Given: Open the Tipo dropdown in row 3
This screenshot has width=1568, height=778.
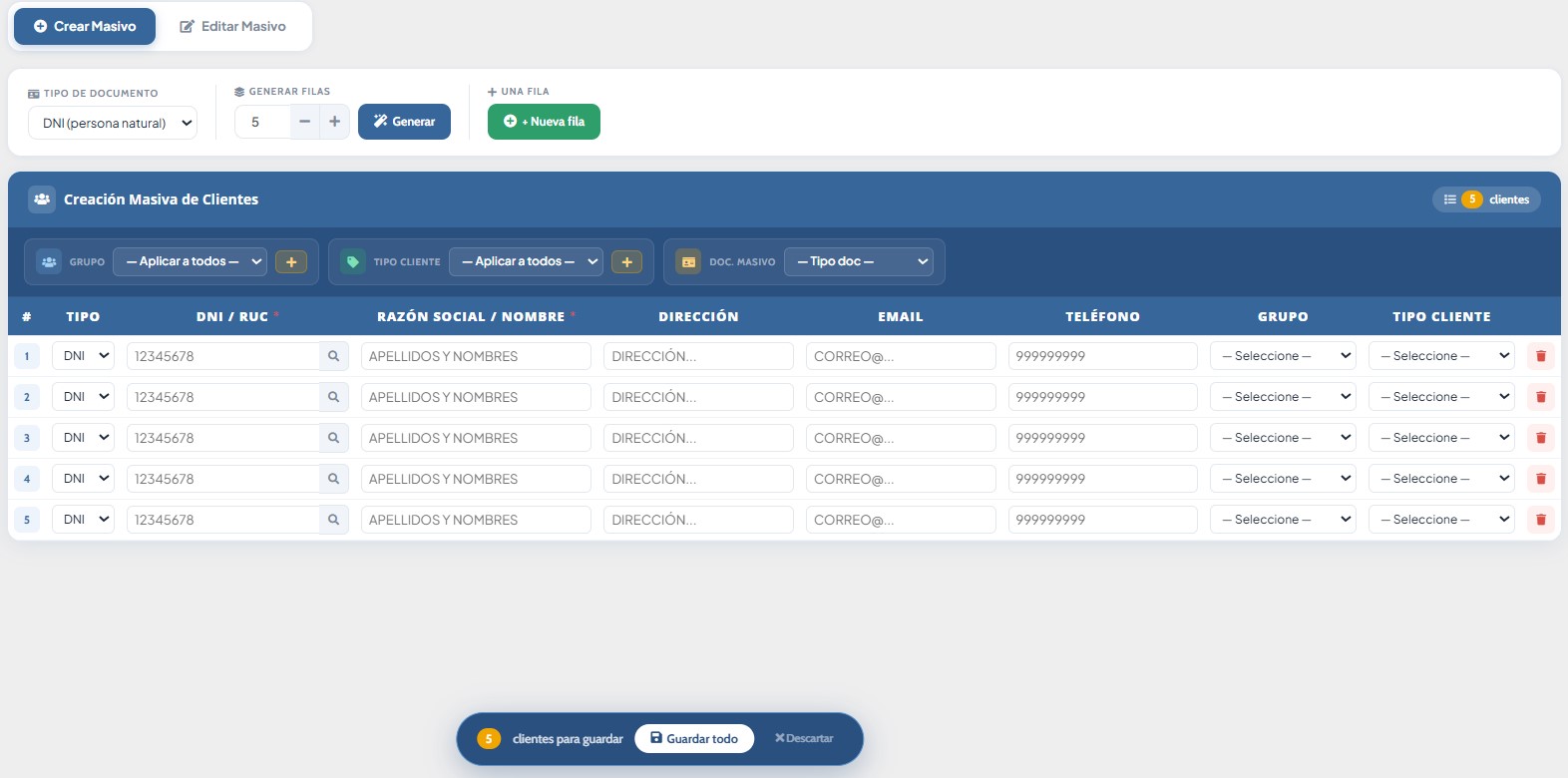Looking at the screenshot, I should point(84,438).
